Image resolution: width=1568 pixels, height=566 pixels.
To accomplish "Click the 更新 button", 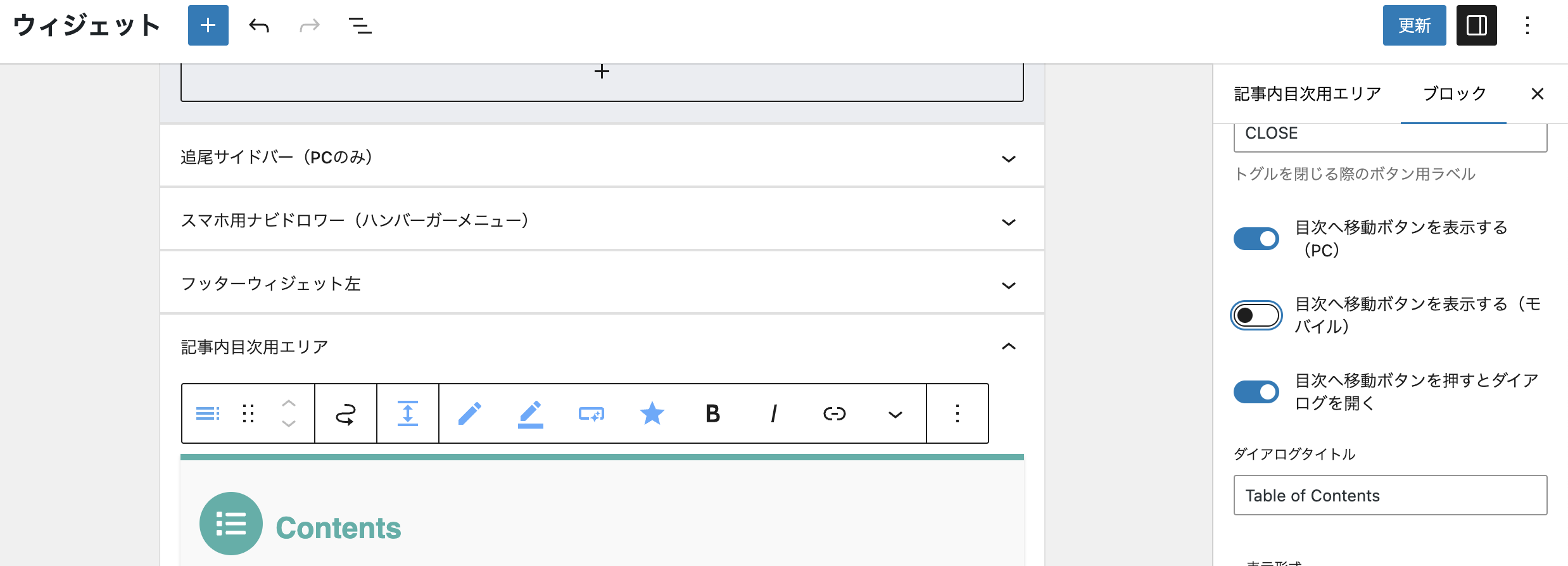I will pyautogui.click(x=1414, y=25).
